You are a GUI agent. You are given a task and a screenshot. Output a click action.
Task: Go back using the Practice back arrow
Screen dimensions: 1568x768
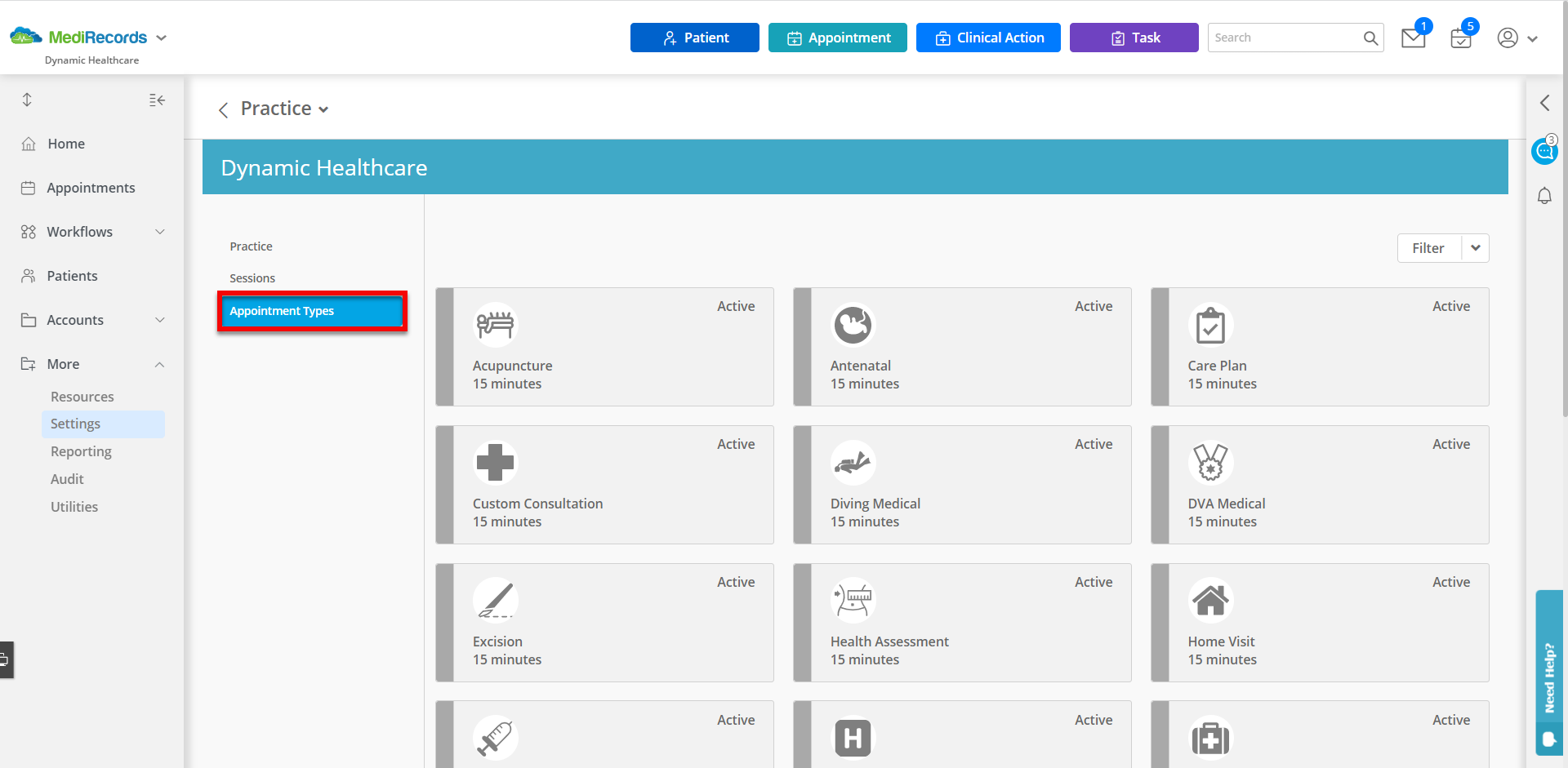223,110
